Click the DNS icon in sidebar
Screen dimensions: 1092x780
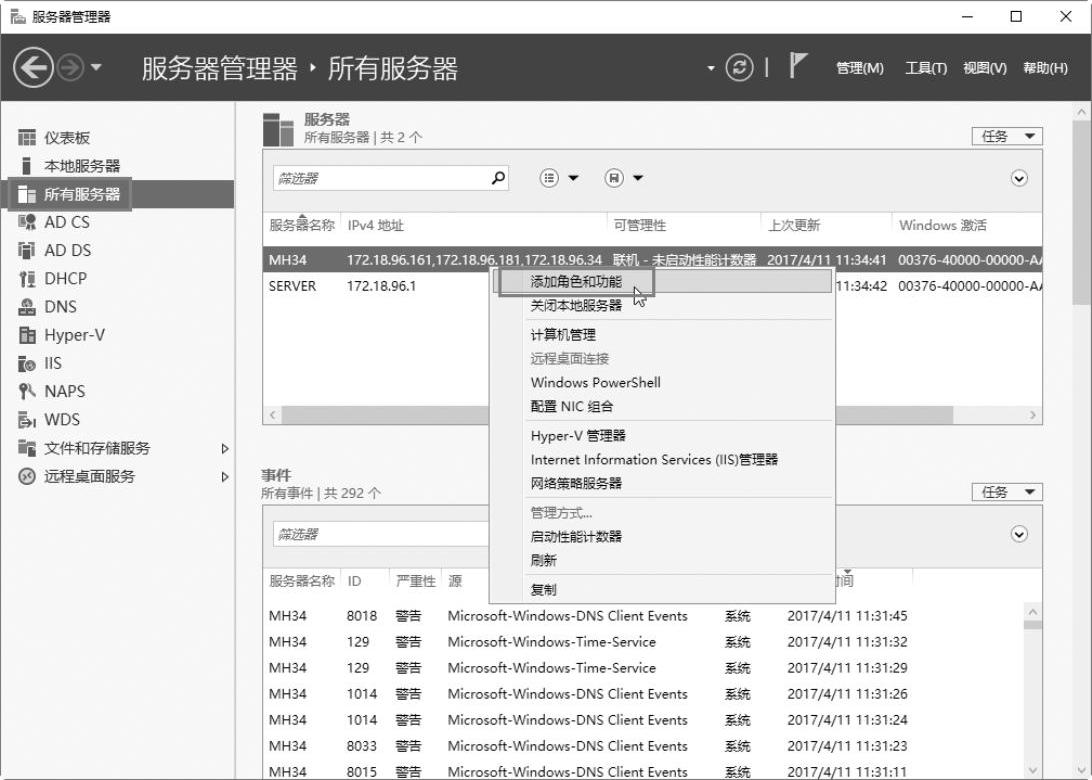click(x=27, y=307)
